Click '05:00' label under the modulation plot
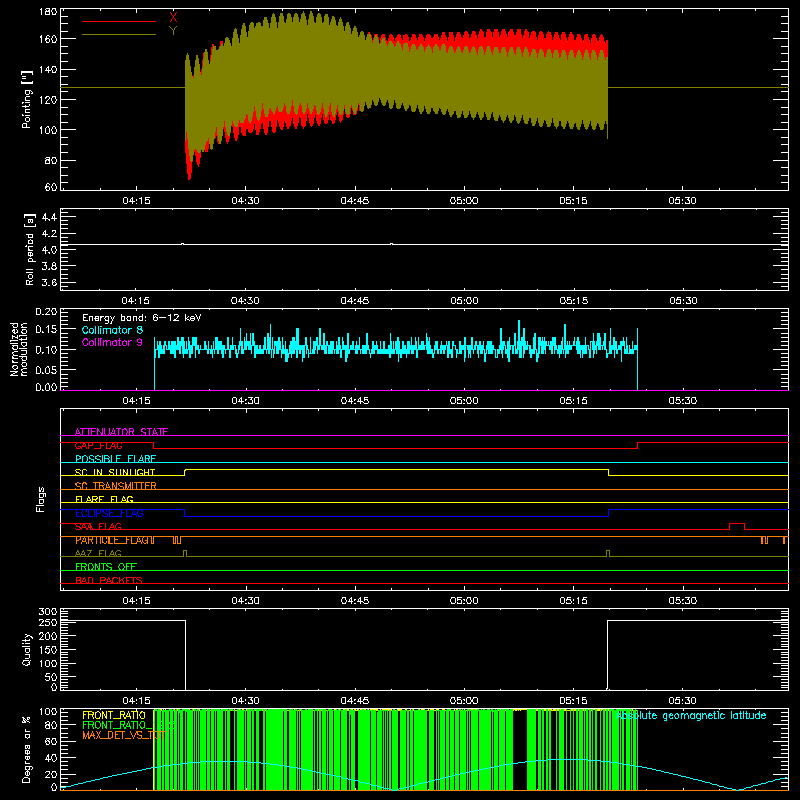 tap(464, 401)
